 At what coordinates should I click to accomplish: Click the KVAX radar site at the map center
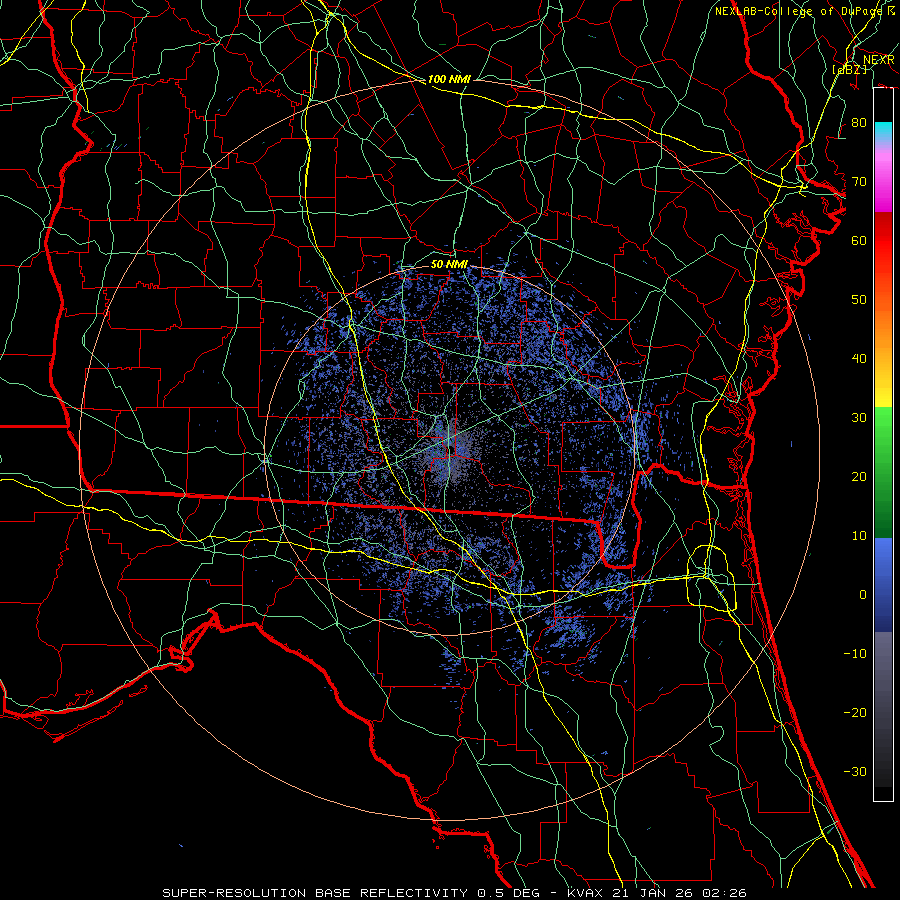point(450,450)
